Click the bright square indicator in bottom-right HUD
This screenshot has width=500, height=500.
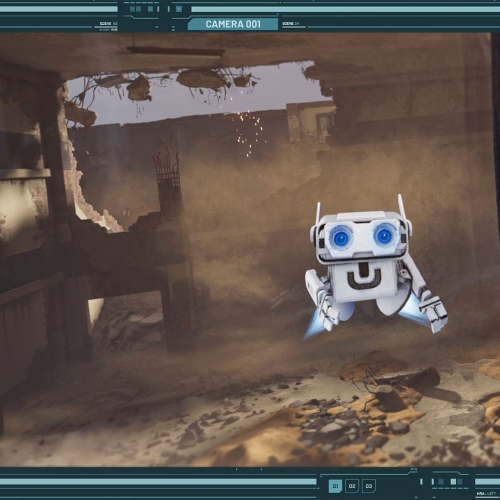(x=453, y=482)
